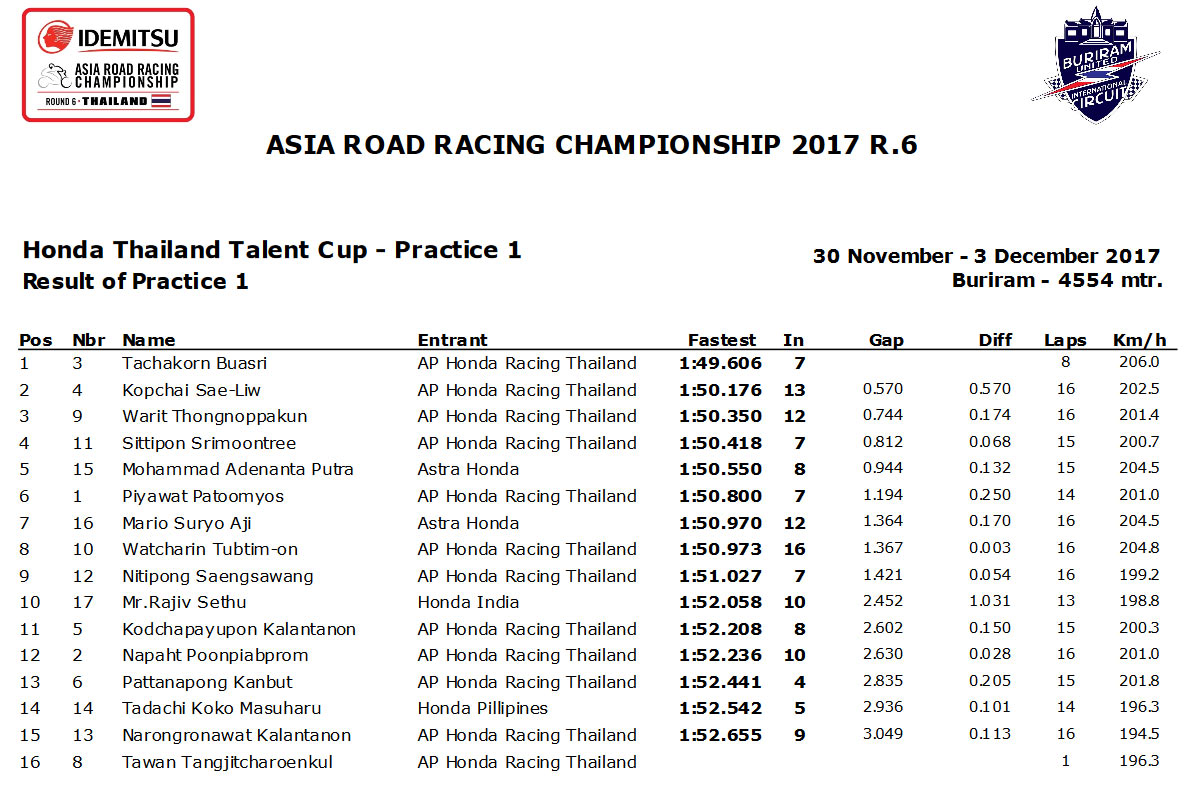Image resolution: width=1192 pixels, height=812 pixels.
Task: Click rider Tawan Tangjitcharoenkul in last row
Action: point(227,762)
